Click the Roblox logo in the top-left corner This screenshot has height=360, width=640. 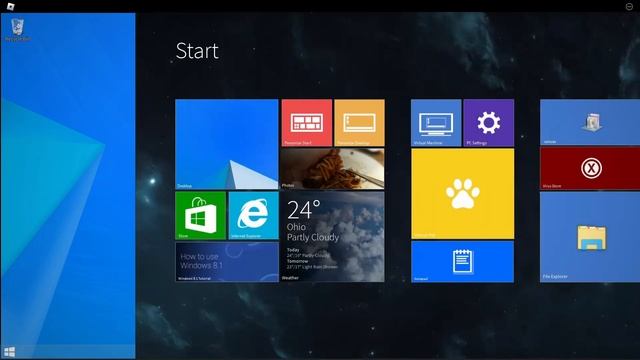pyautogui.click(x=11, y=6)
